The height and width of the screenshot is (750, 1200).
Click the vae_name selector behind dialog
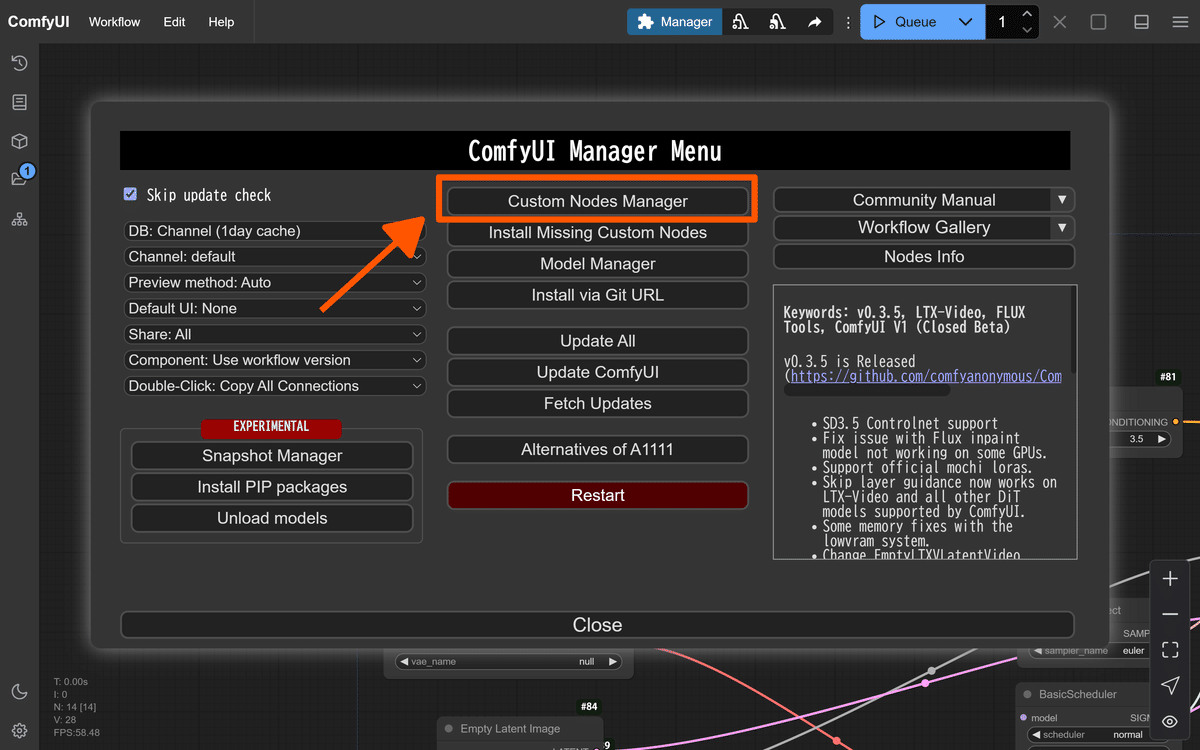click(509, 661)
